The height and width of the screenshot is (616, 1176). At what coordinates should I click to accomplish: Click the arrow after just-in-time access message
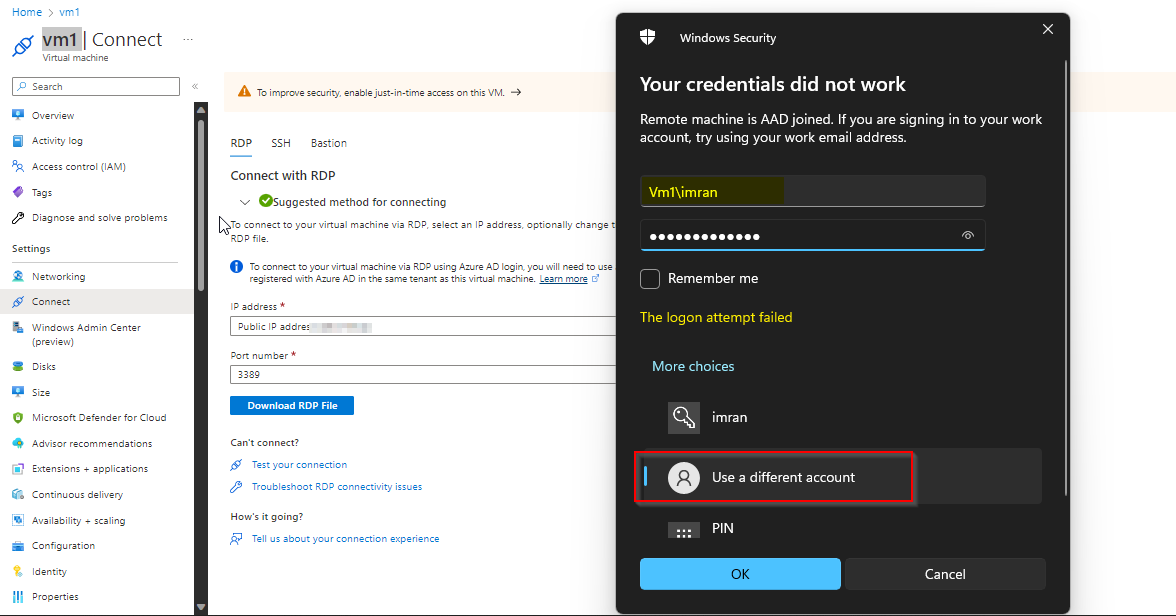point(516,92)
